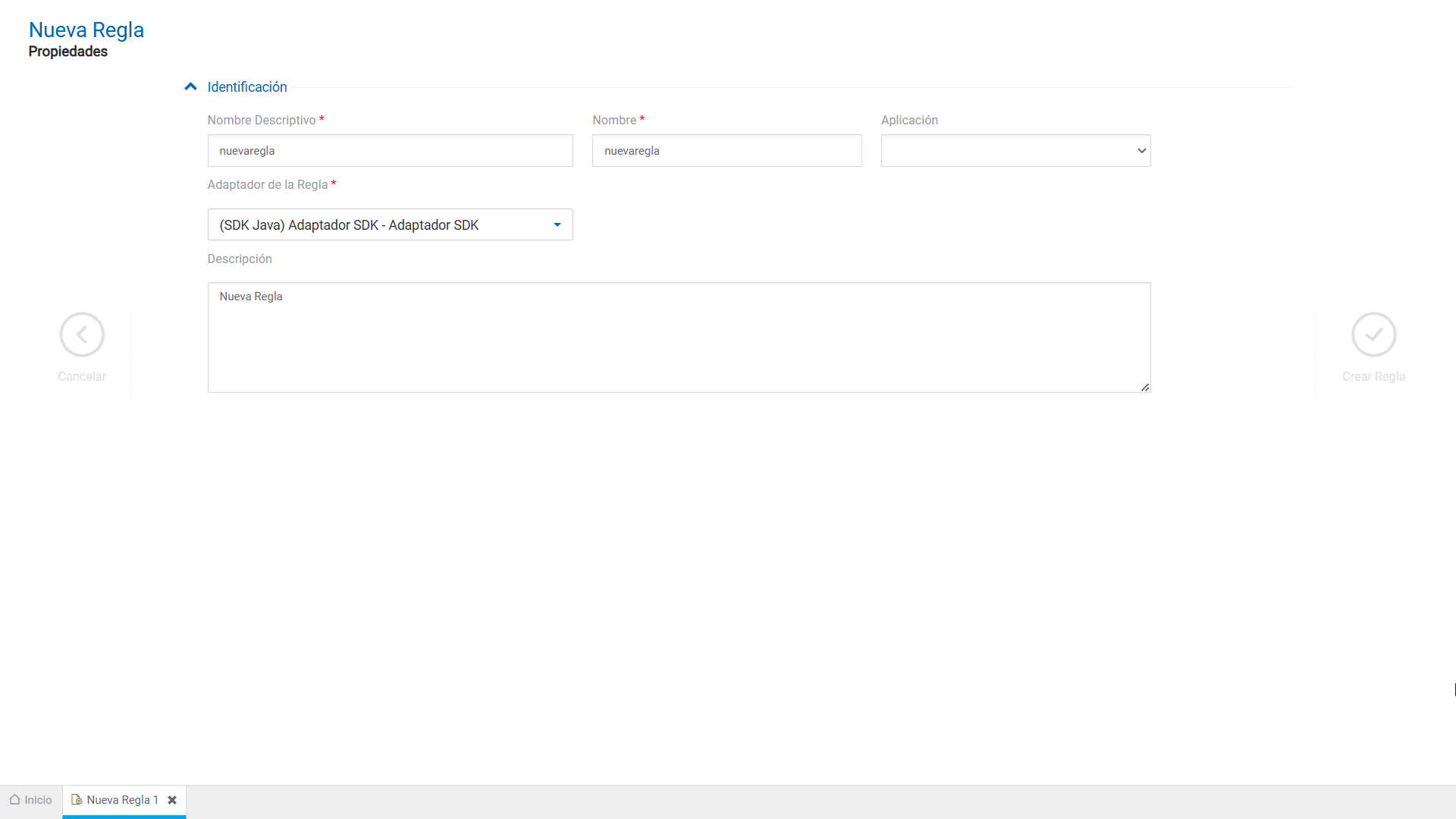Focus the Nombre Descriptivo input field
Viewport: 1456px width, 819px height.
(390, 151)
